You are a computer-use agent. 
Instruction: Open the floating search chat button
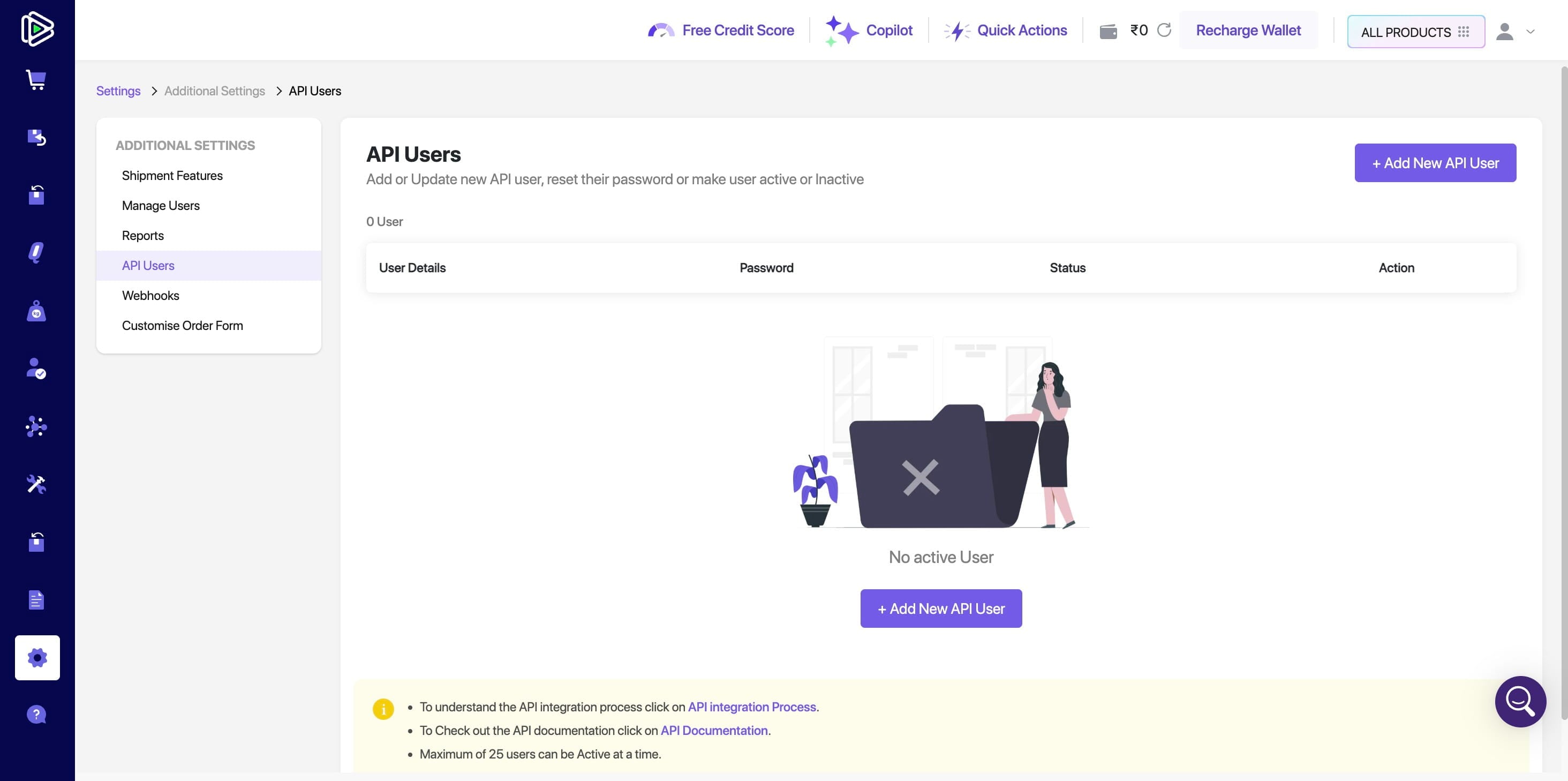[x=1520, y=701]
